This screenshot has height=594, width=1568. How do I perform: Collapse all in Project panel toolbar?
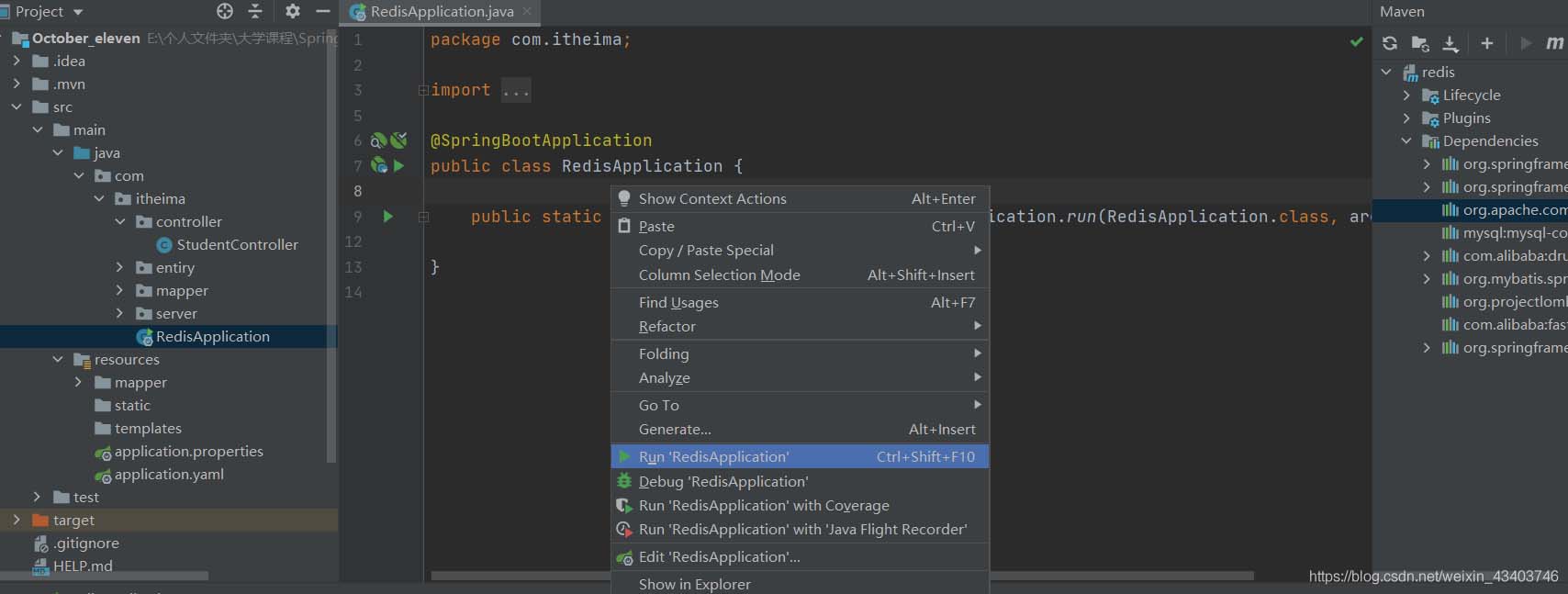click(x=255, y=11)
